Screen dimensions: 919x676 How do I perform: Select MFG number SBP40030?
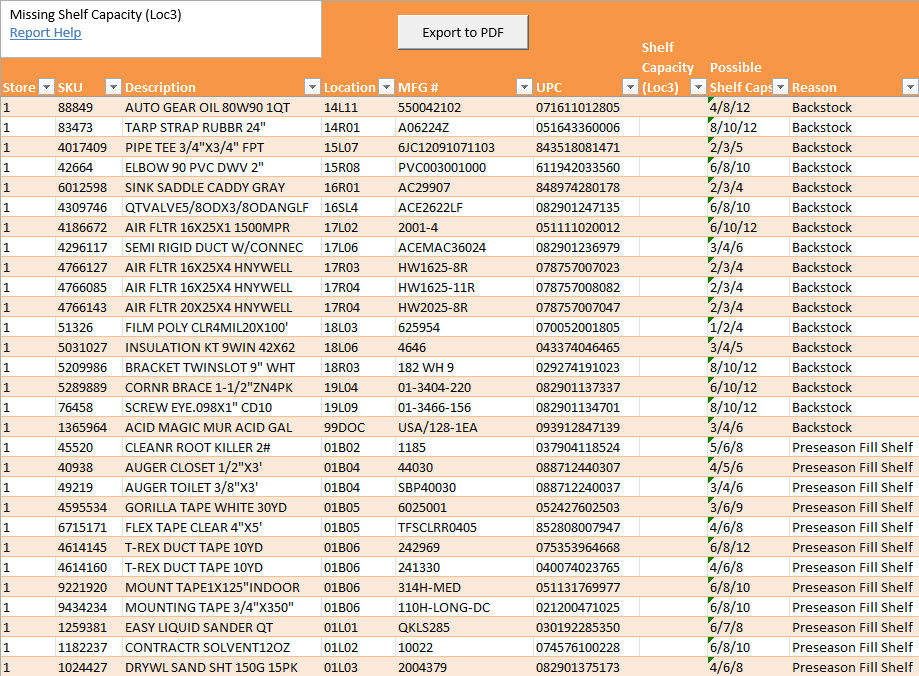[427, 487]
